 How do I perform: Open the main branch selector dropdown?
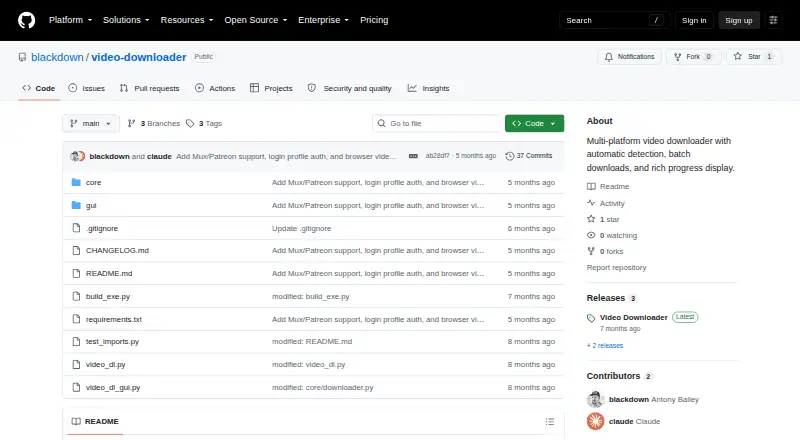pyautogui.click(x=90, y=124)
